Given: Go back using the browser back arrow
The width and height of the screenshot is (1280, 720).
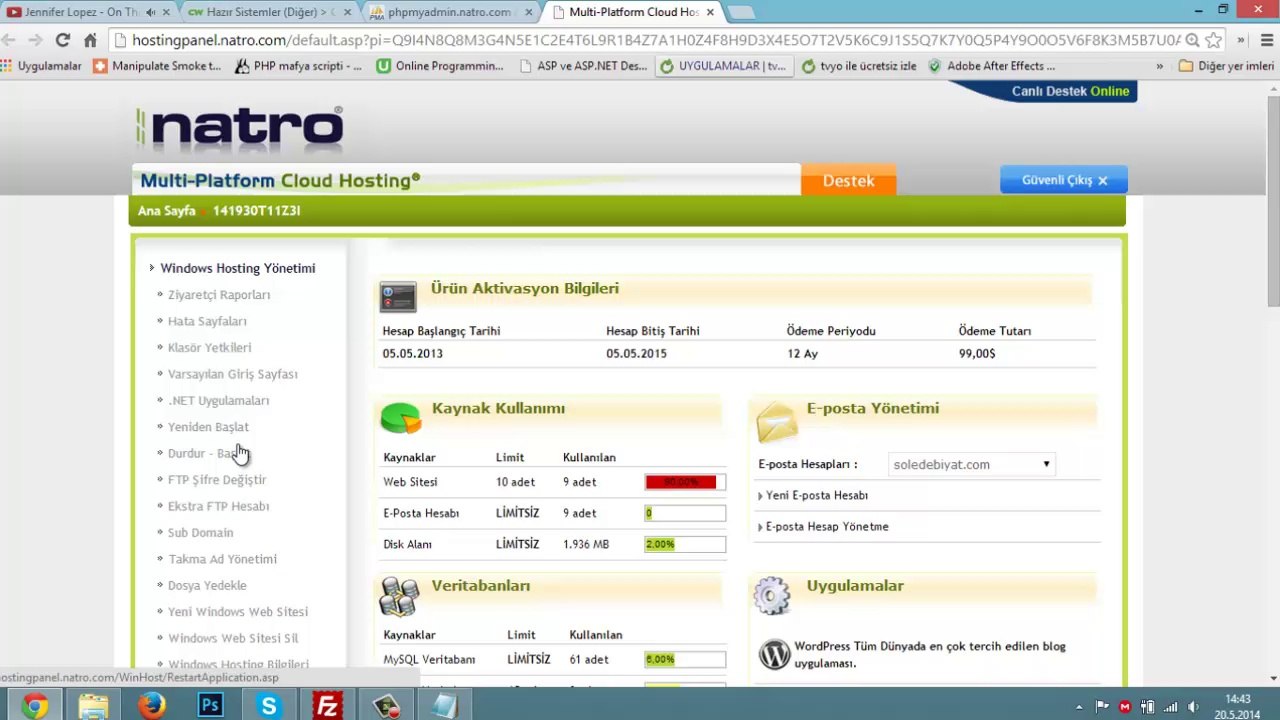Looking at the screenshot, I should [x=9, y=40].
